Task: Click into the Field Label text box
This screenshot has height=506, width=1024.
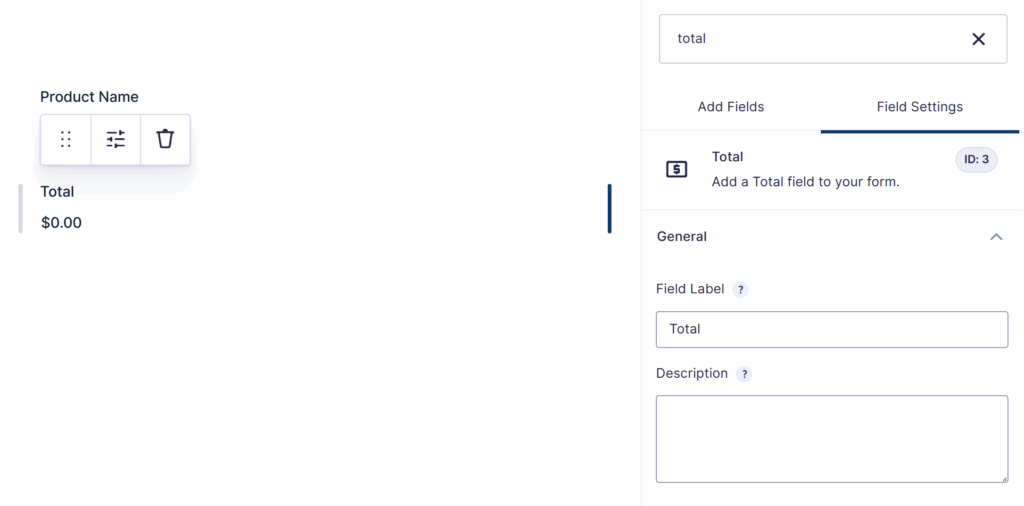Action: [x=832, y=329]
